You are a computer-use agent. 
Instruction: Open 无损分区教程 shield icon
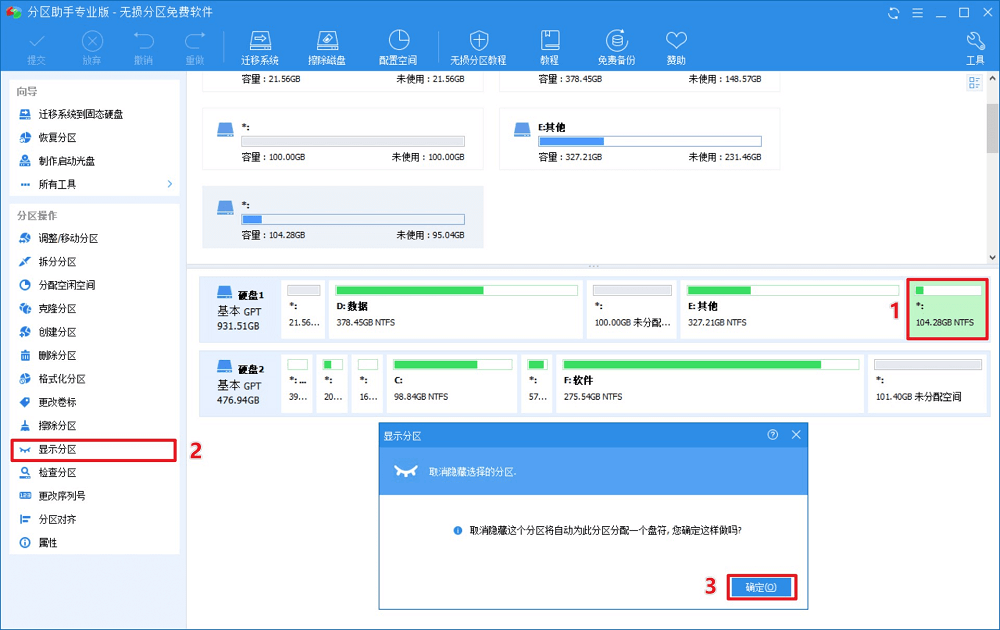pos(478,41)
